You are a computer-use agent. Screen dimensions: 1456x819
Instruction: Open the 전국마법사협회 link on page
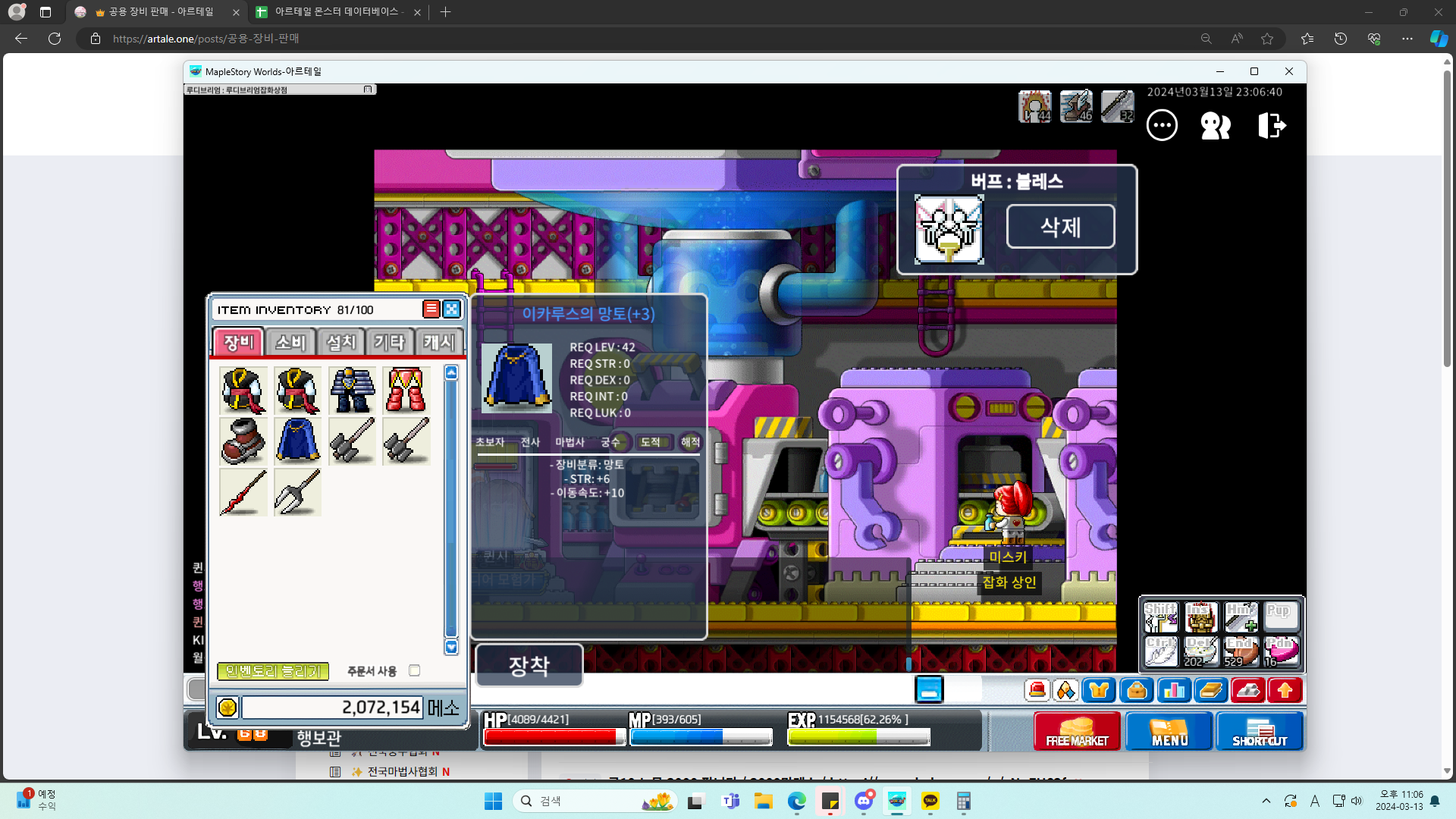[403, 771]
